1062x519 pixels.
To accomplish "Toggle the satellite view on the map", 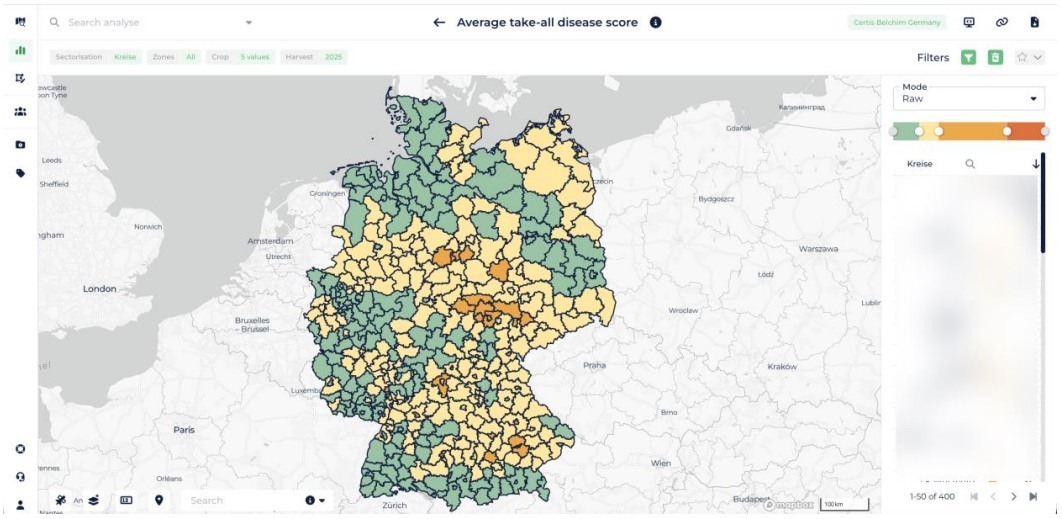I will [x=61, y=500].
